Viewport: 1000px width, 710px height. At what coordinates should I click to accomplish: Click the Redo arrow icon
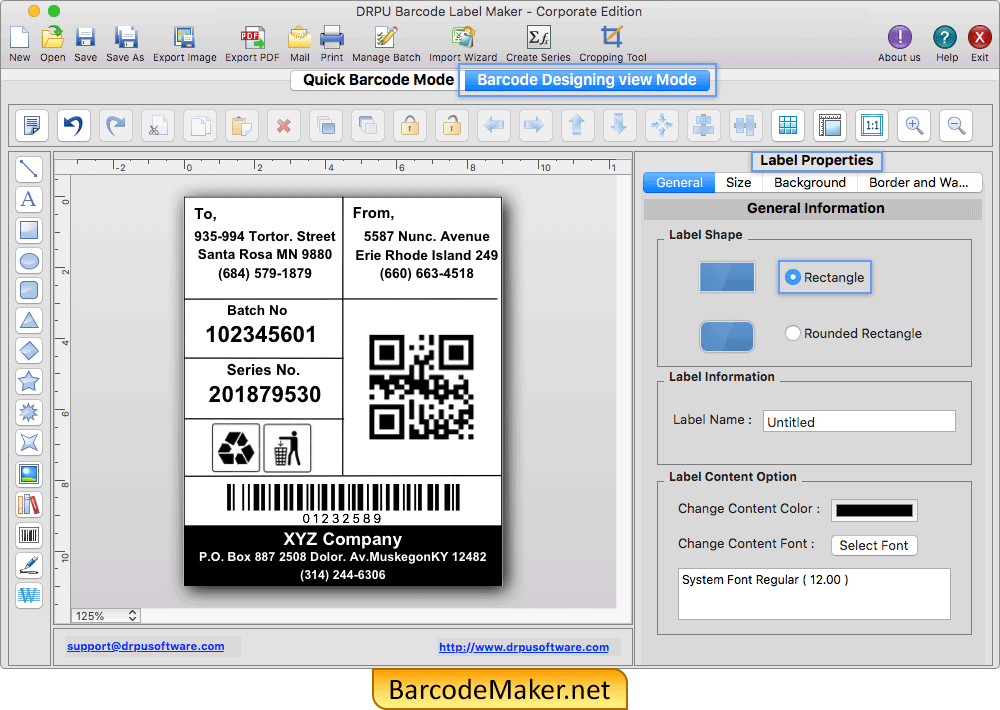[x=115, y=125]
